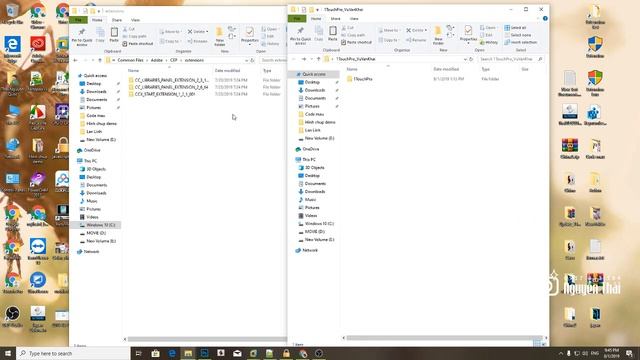Refresh the TTouchPro window address bar
640x360 pixels.
coord(471,59)
